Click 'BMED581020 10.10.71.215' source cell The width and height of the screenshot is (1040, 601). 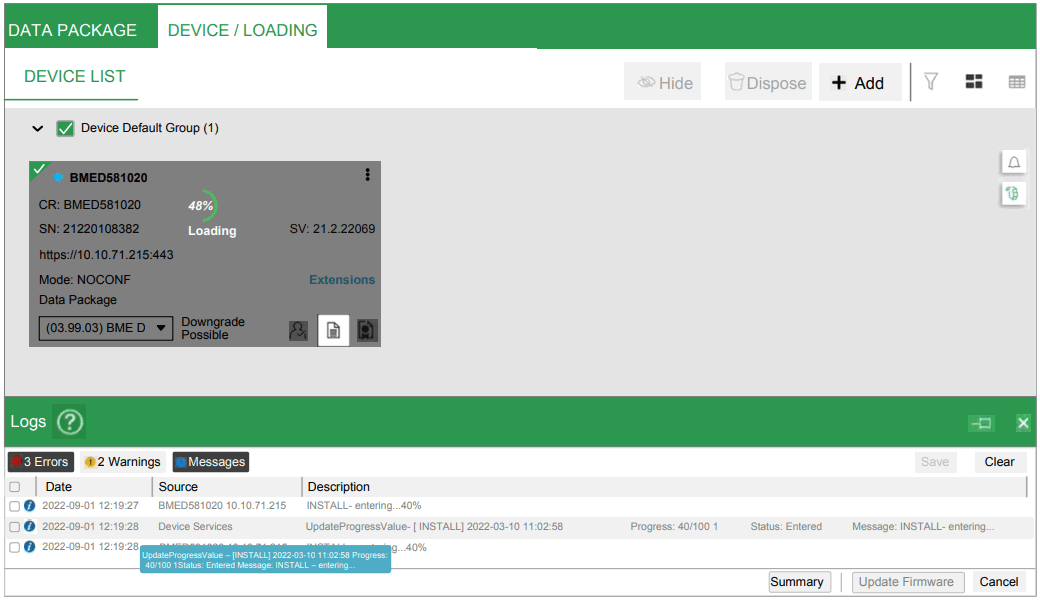point(222,505)
